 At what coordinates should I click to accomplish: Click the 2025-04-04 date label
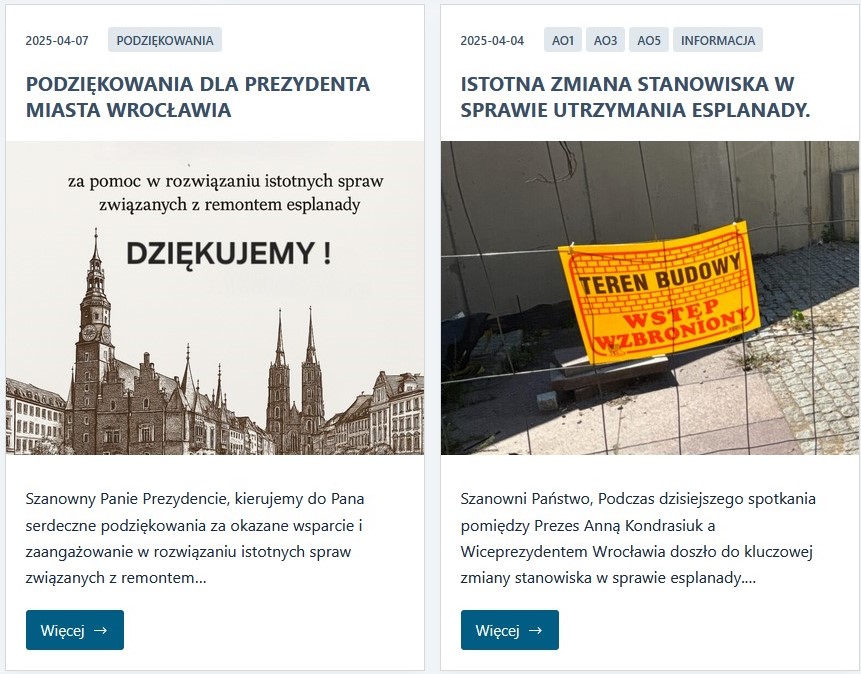point(492,41)
